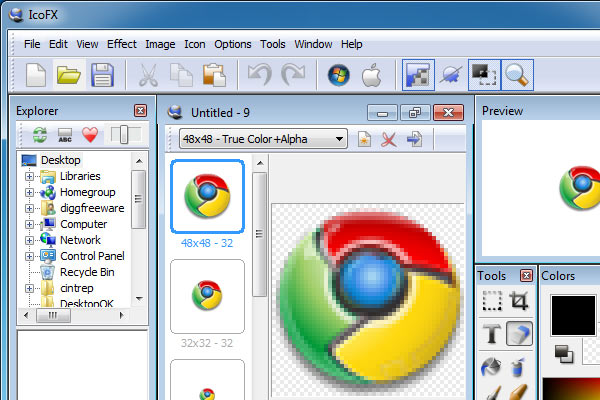Close the Tools panel
The height and width of the screenshot is (400, 600).
(x=527, y=276)
